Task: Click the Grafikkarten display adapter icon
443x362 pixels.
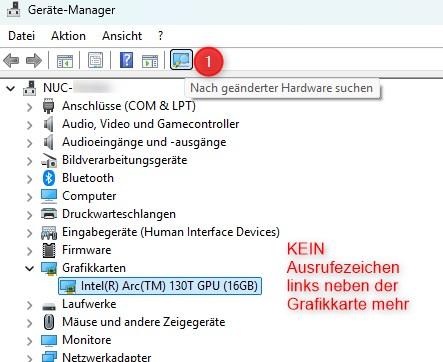Action: click(x=49, y=269)
